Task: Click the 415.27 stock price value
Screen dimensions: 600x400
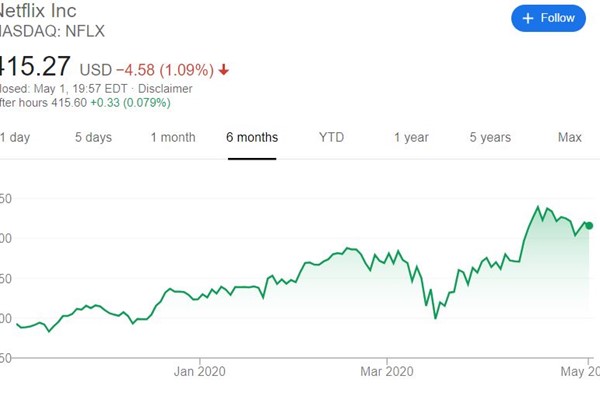Action: (35, 66)
